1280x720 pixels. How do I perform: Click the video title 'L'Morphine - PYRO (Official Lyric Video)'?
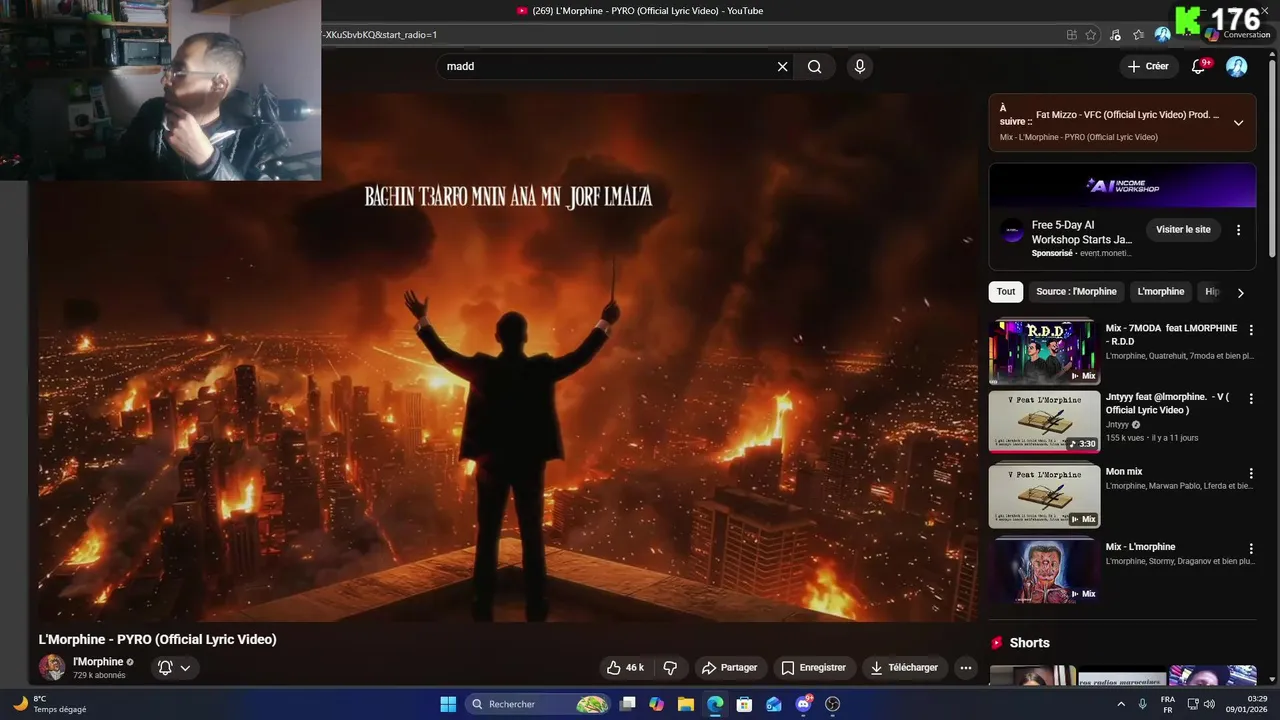(x=157, y=639)
